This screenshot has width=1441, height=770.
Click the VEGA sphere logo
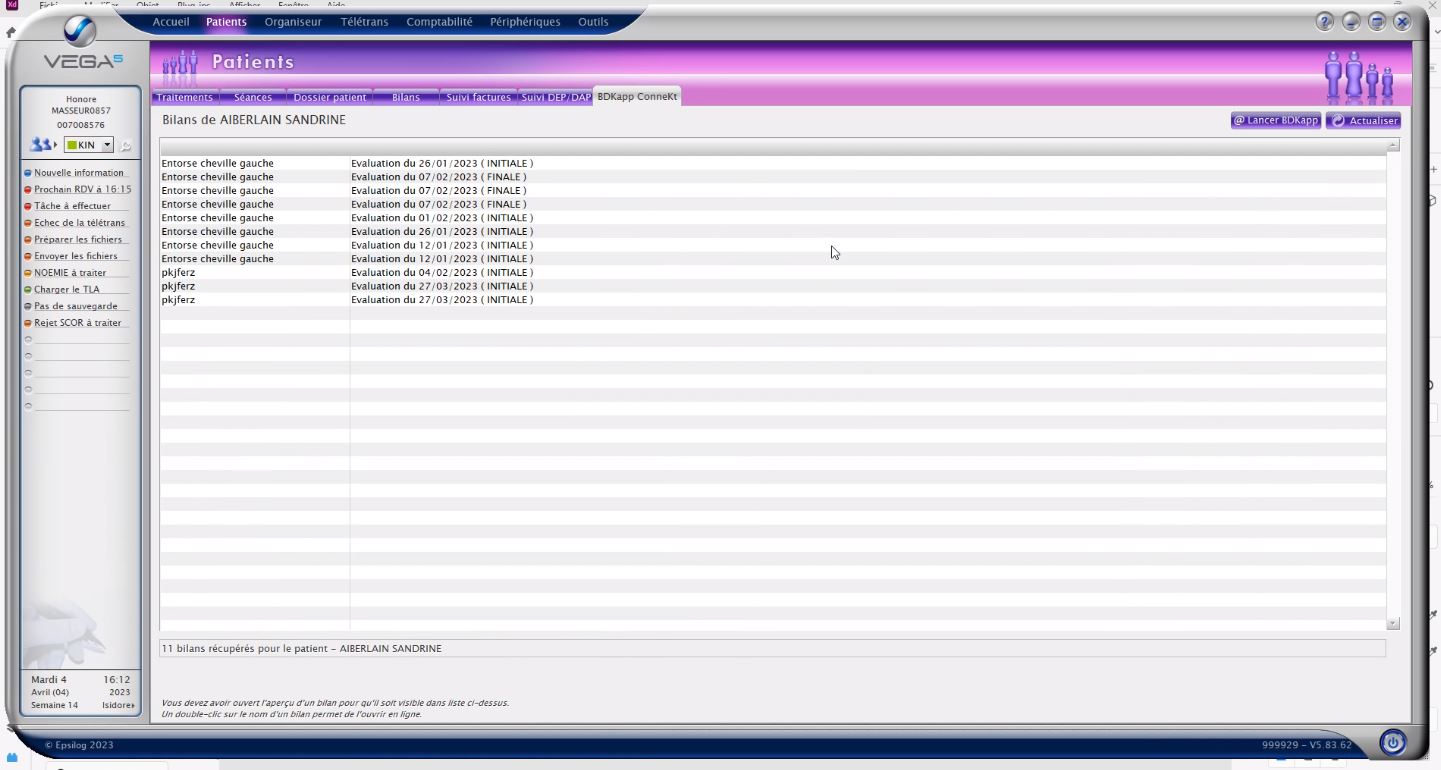(80, 32)
